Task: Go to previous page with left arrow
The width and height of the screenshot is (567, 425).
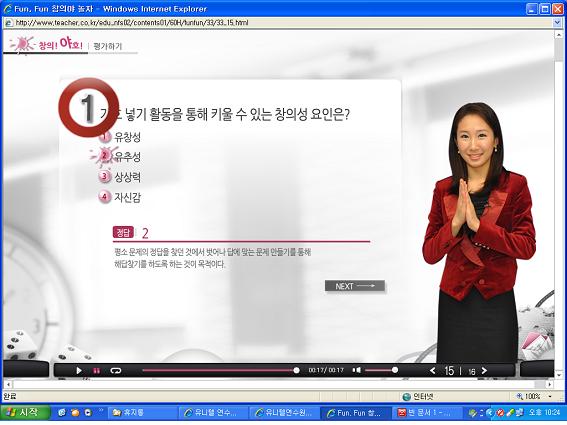Action: click(x=432, y=370)
